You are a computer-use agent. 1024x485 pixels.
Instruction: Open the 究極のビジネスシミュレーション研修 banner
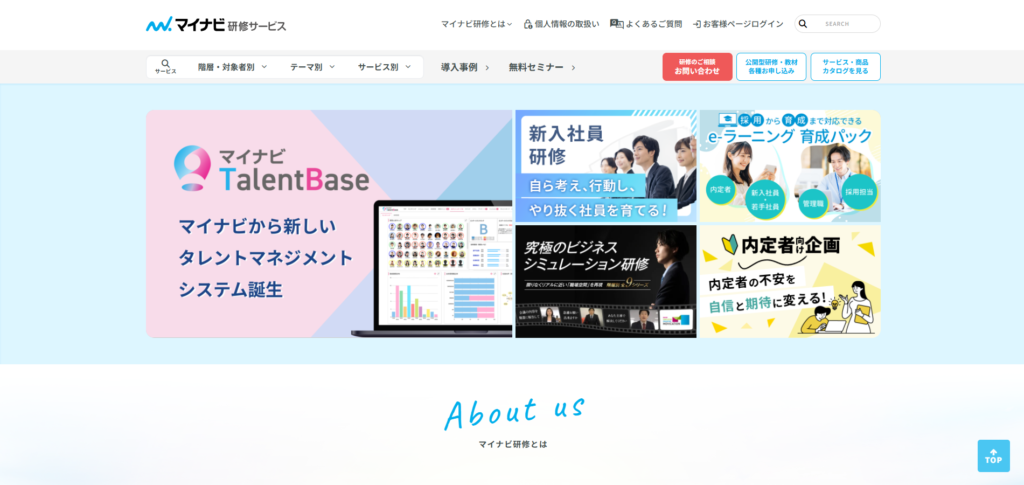[x=605, y=281]
